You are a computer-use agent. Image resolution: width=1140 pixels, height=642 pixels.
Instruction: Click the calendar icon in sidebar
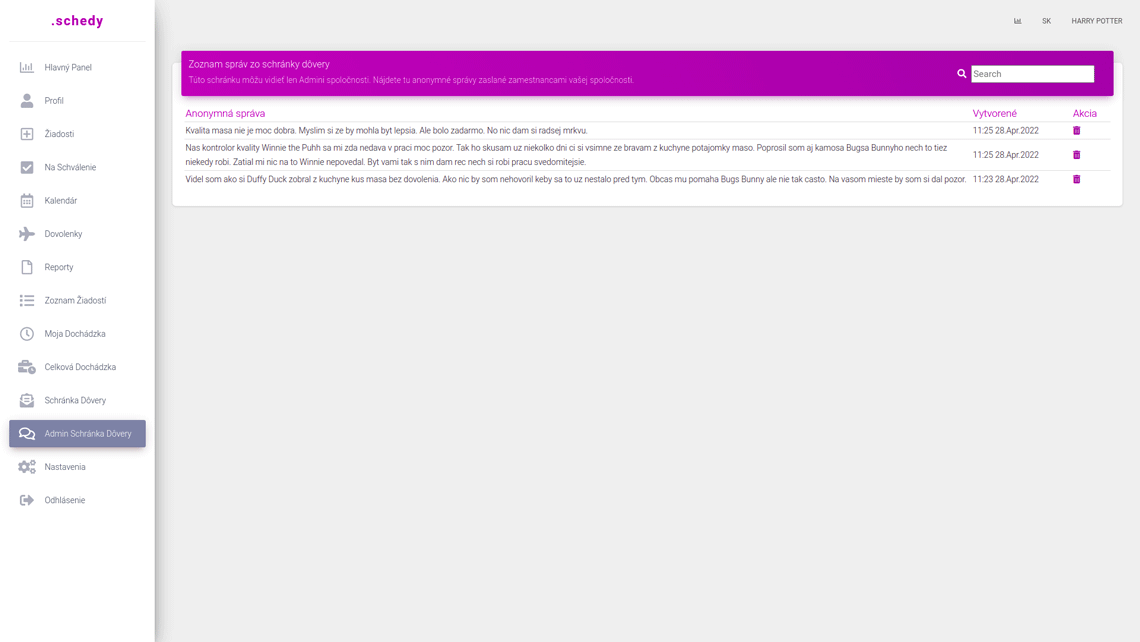point(27,201)
